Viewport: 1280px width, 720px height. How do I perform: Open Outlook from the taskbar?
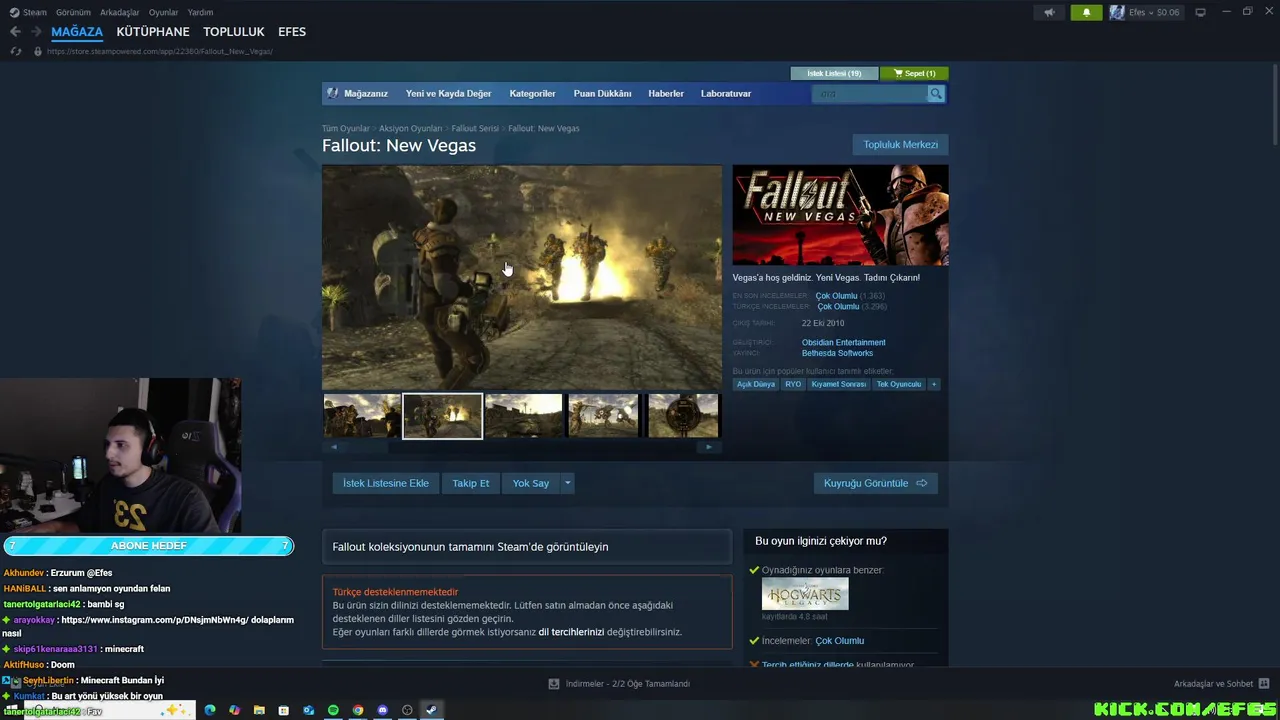pos(309,710)
